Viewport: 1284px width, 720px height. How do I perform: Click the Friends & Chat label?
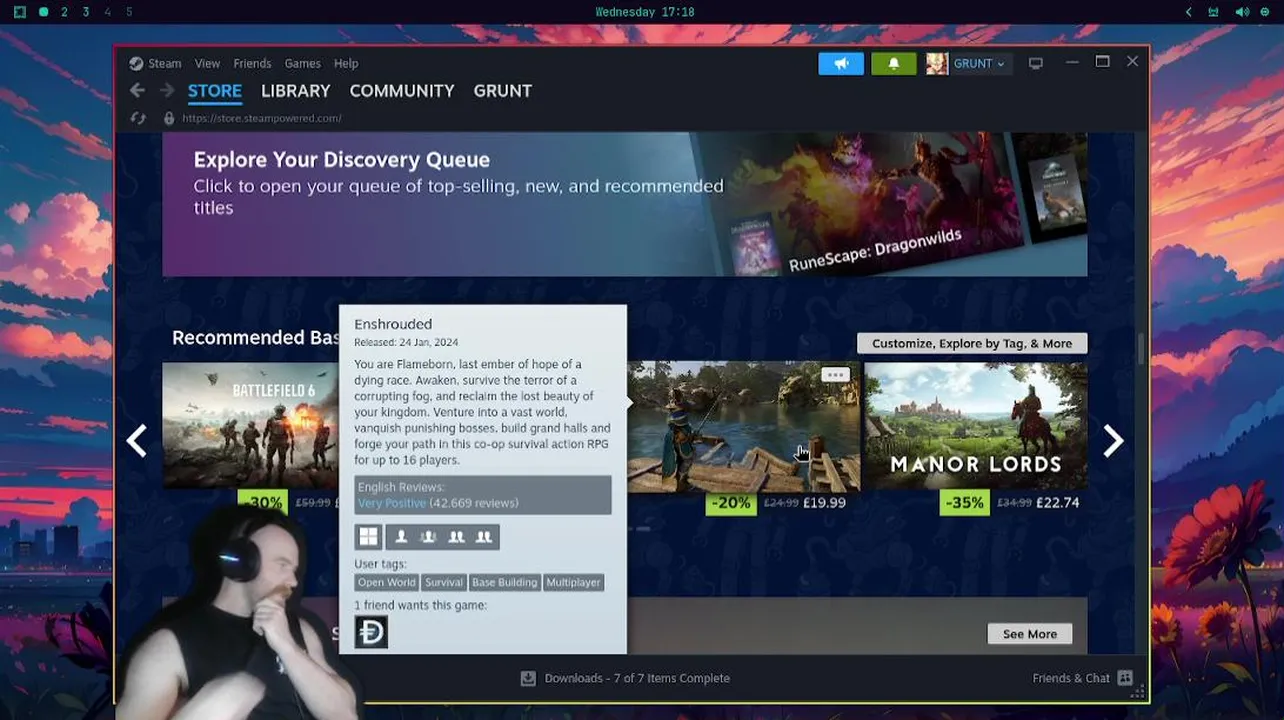1071,678
